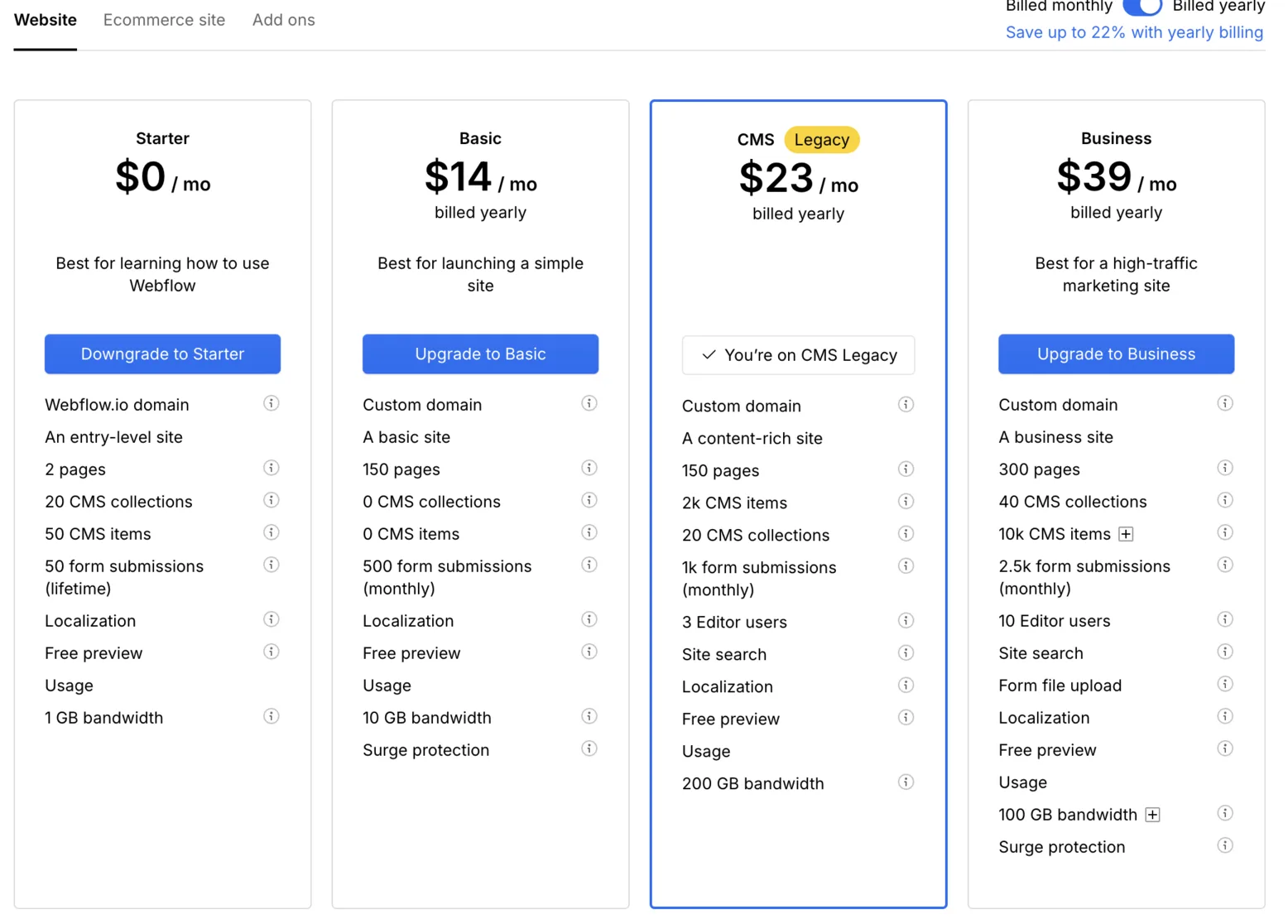Click the yellow Legacy badge

[821, 140]
